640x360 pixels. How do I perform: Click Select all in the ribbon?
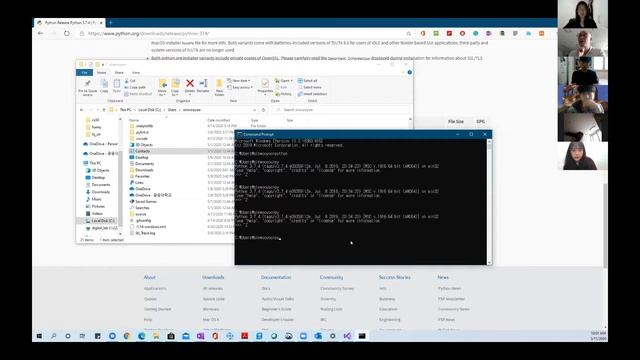(x=307, y=81)
